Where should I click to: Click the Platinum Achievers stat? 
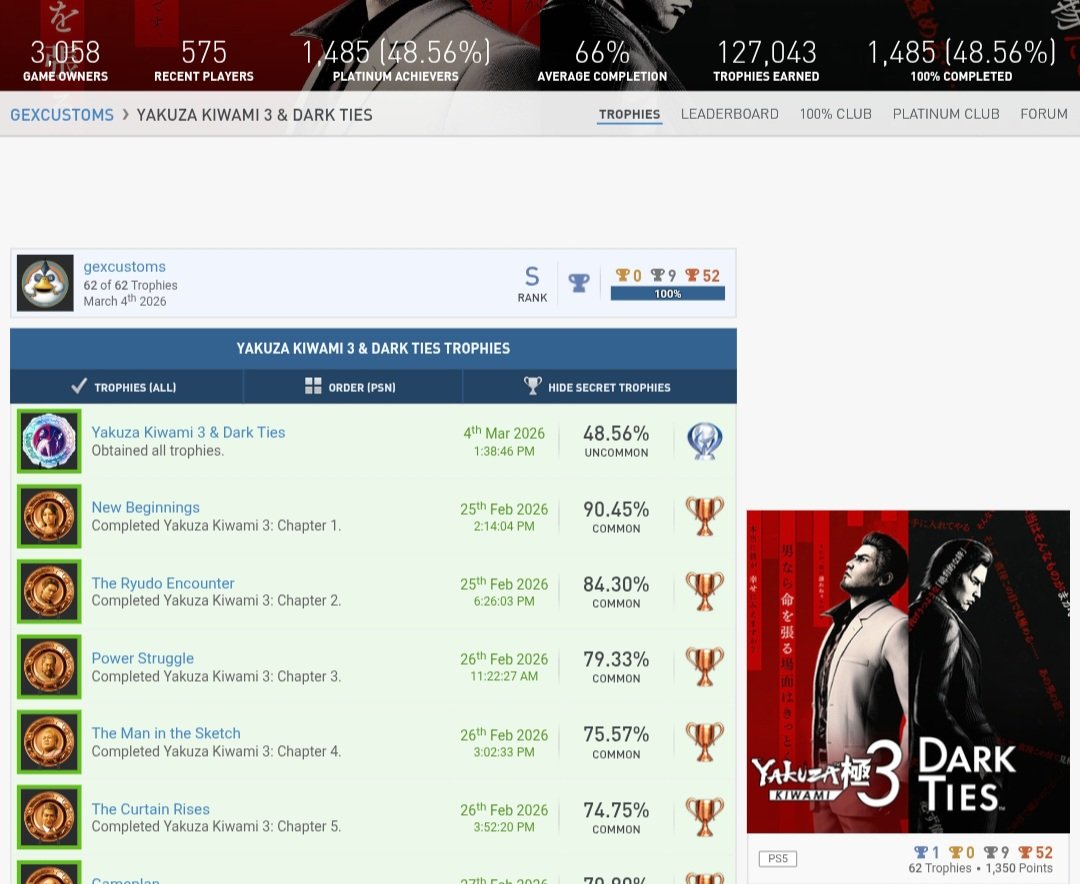[396, 61]
